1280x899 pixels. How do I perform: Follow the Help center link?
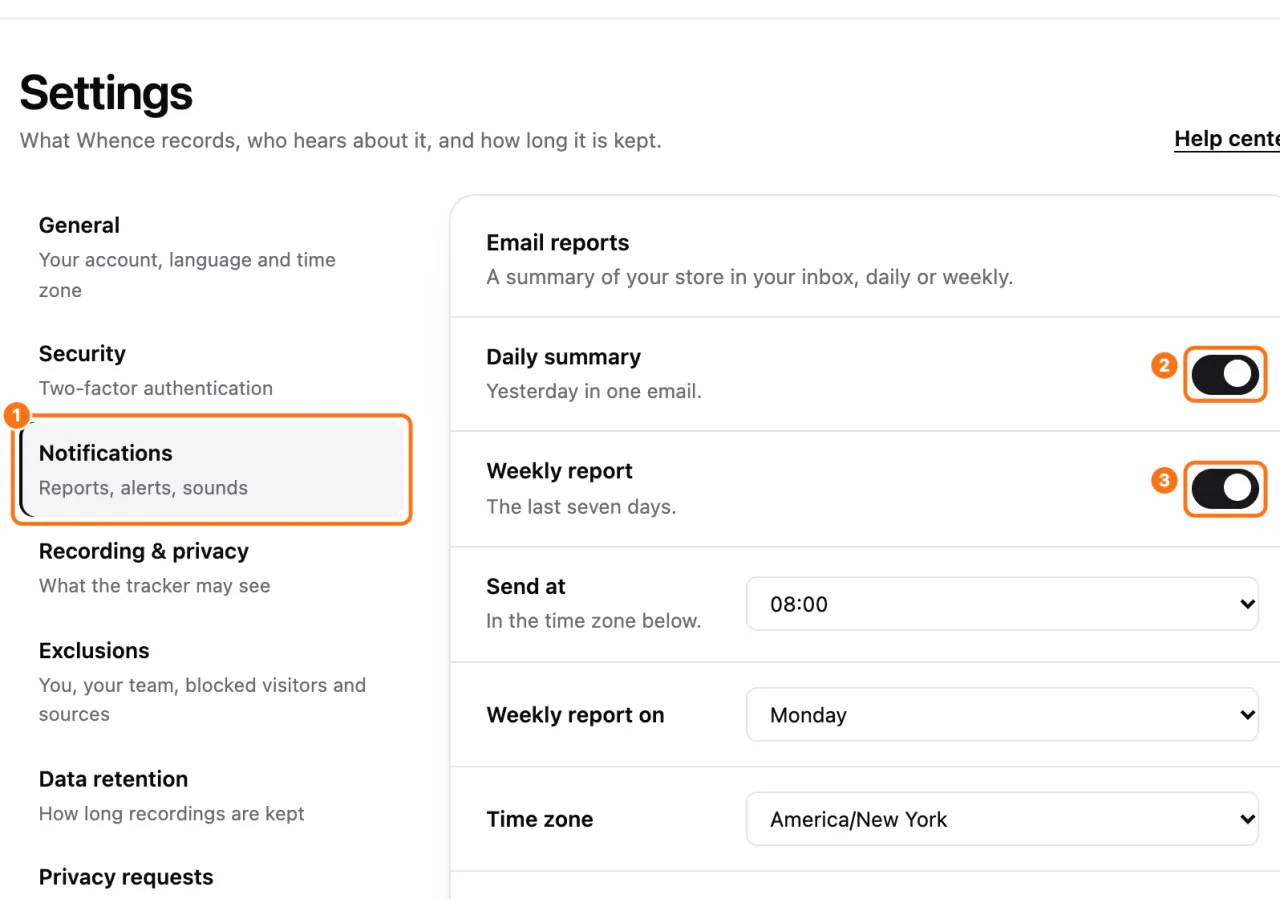1227,139
